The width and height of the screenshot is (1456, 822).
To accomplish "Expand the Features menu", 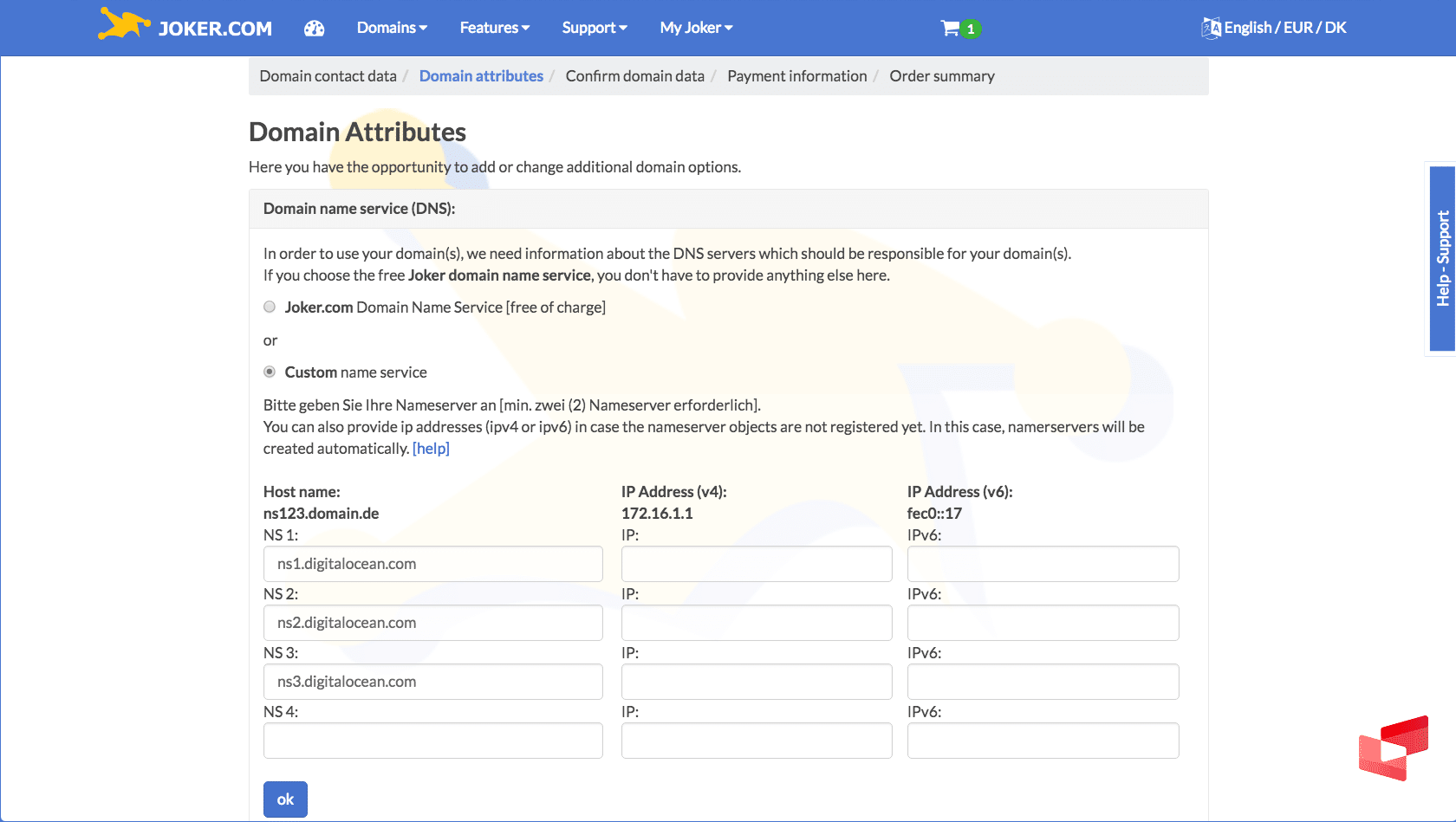I will pyautogui.click(x=494, y=28).
